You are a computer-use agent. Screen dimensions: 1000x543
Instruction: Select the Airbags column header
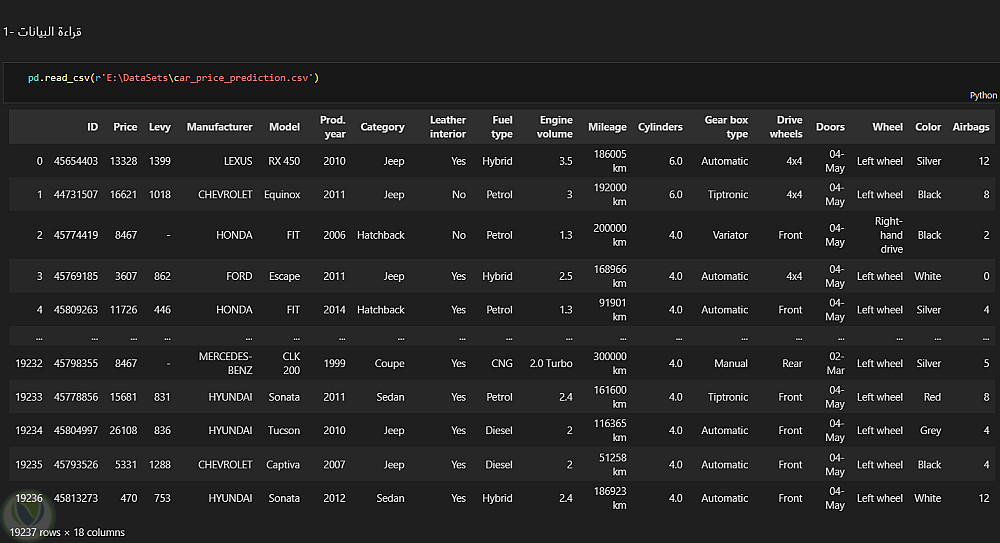click(x=971, y=127)
